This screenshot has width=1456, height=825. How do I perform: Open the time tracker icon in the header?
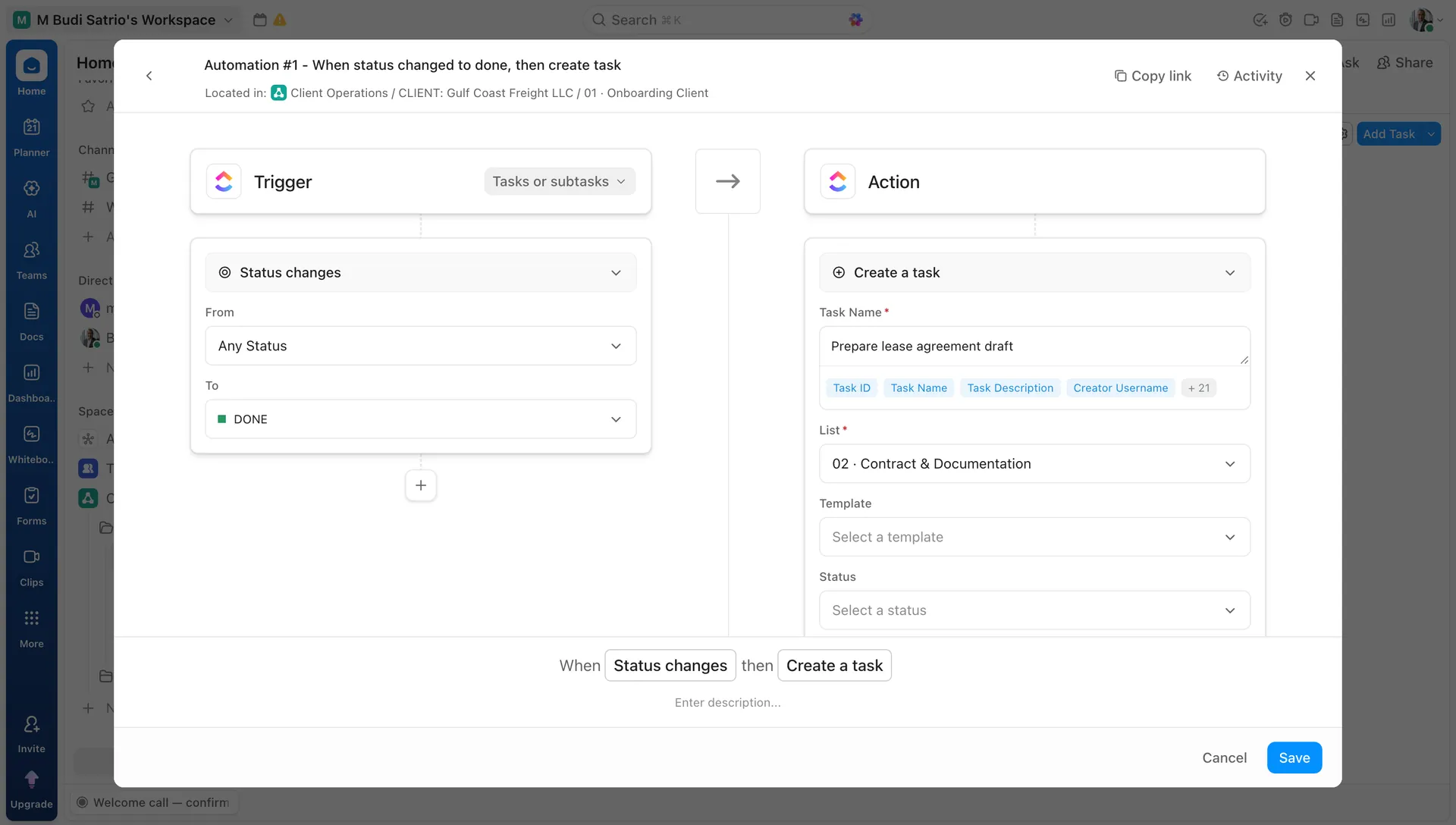(x=1285, y=20)
